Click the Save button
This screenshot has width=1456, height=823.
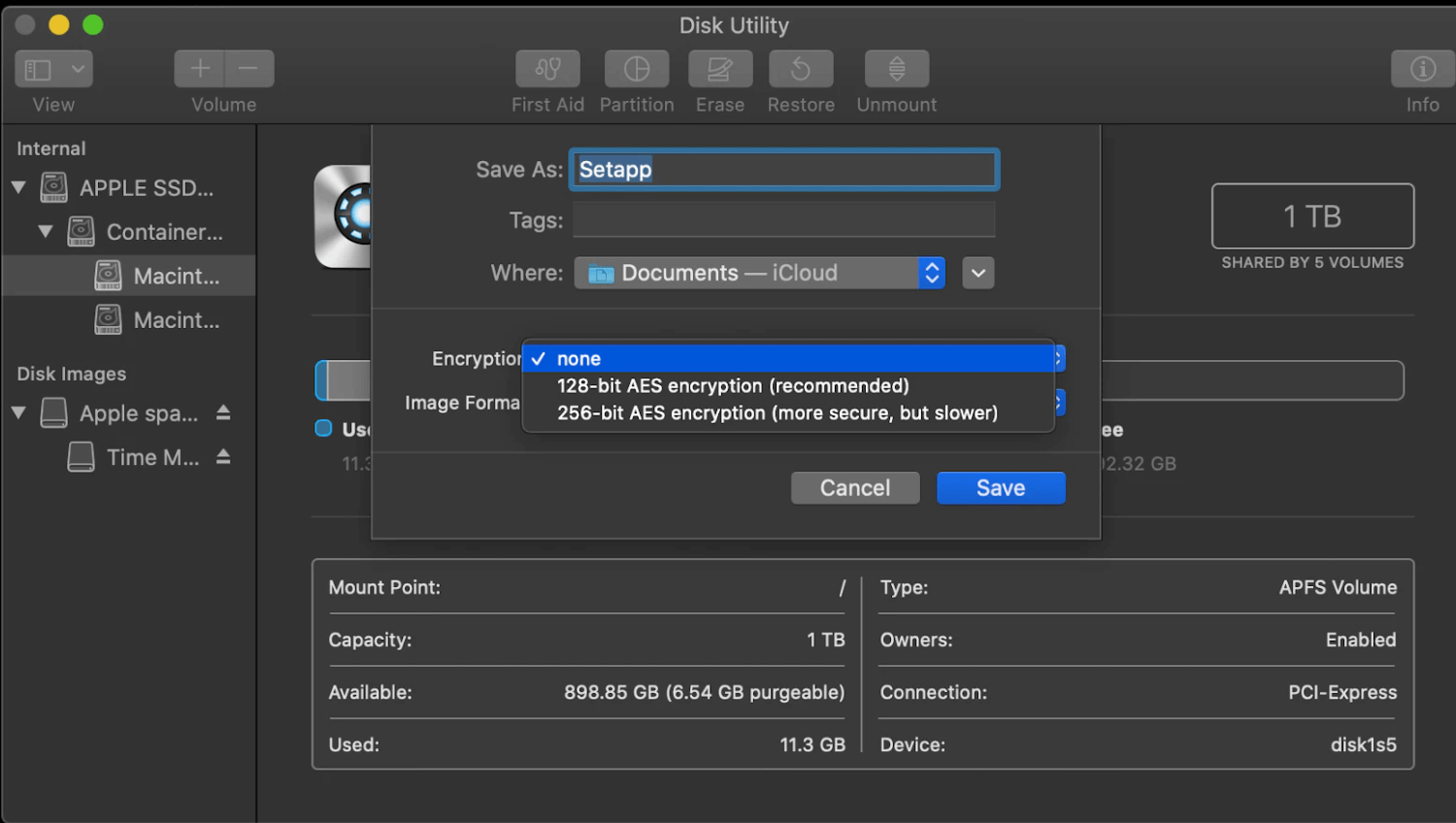tap(1000, 488)
